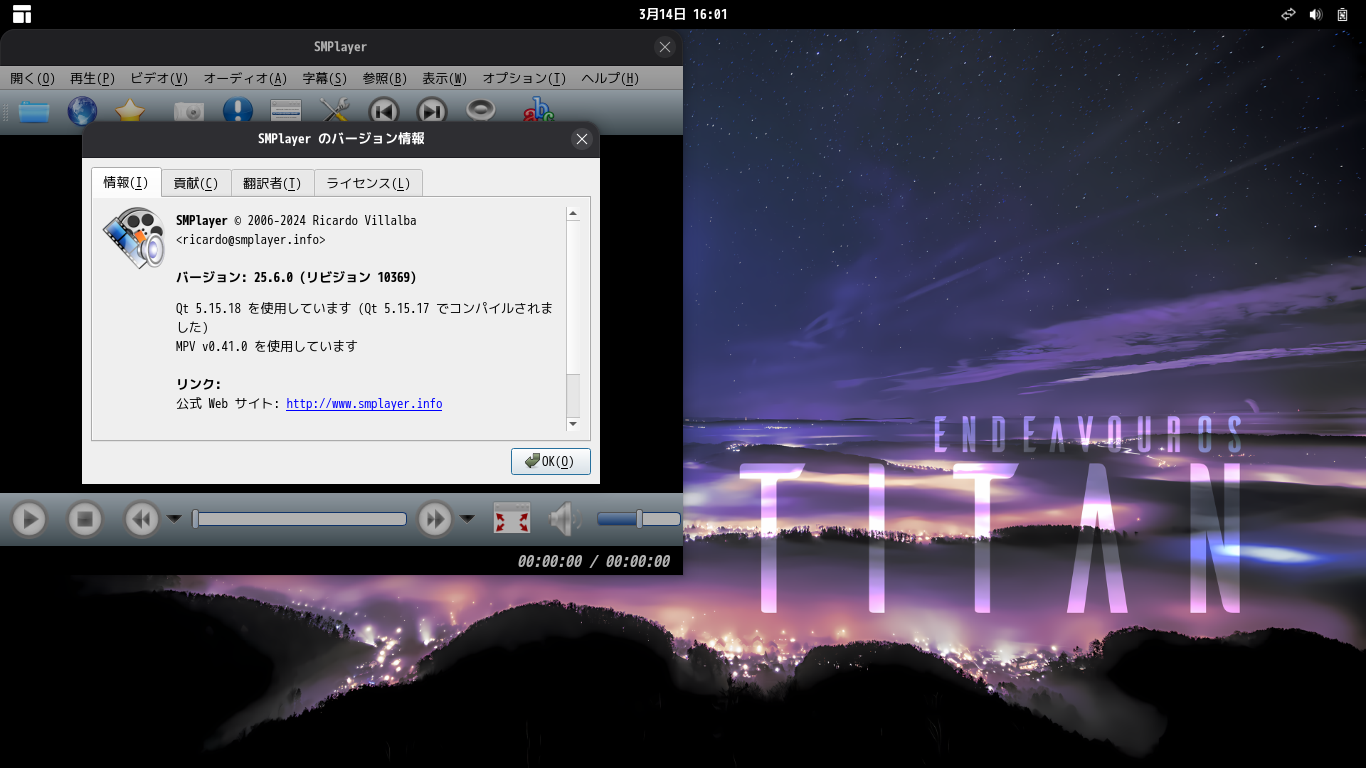Open the オーディオ(A) menu
The width and height of the screenshot is (1366, 768).
[x=245, y=78]
